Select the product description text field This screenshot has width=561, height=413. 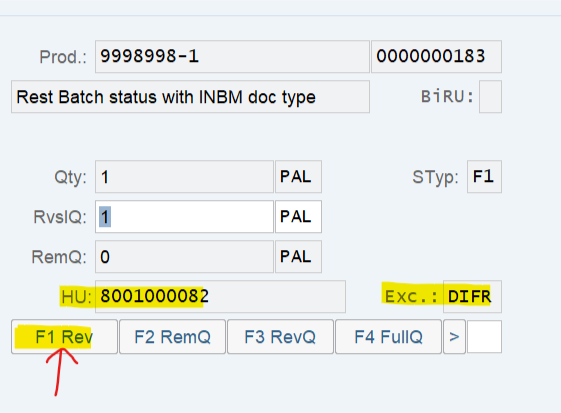click(190, 97)
